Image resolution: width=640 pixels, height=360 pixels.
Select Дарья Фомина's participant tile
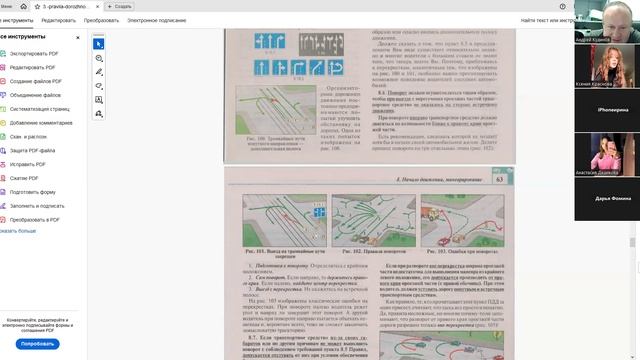[607, 199]
